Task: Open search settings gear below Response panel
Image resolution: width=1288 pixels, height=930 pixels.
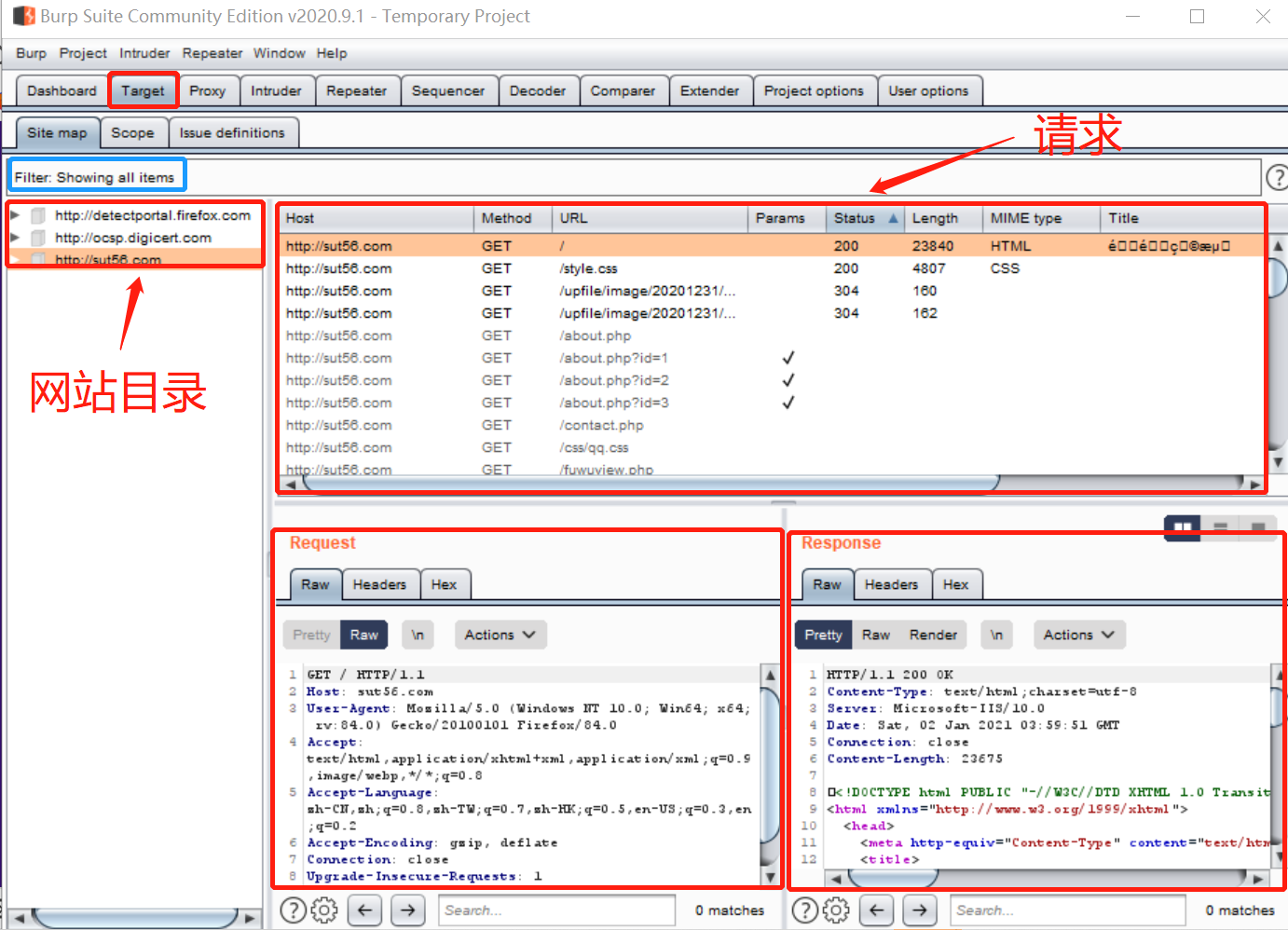Action: coord(836,909)
